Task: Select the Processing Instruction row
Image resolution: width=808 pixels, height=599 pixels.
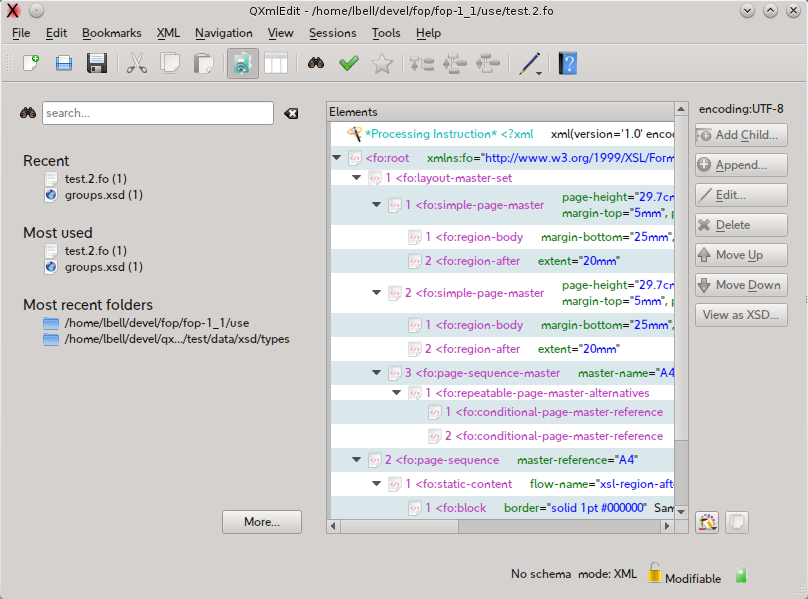Action: [x=502, y=134]
